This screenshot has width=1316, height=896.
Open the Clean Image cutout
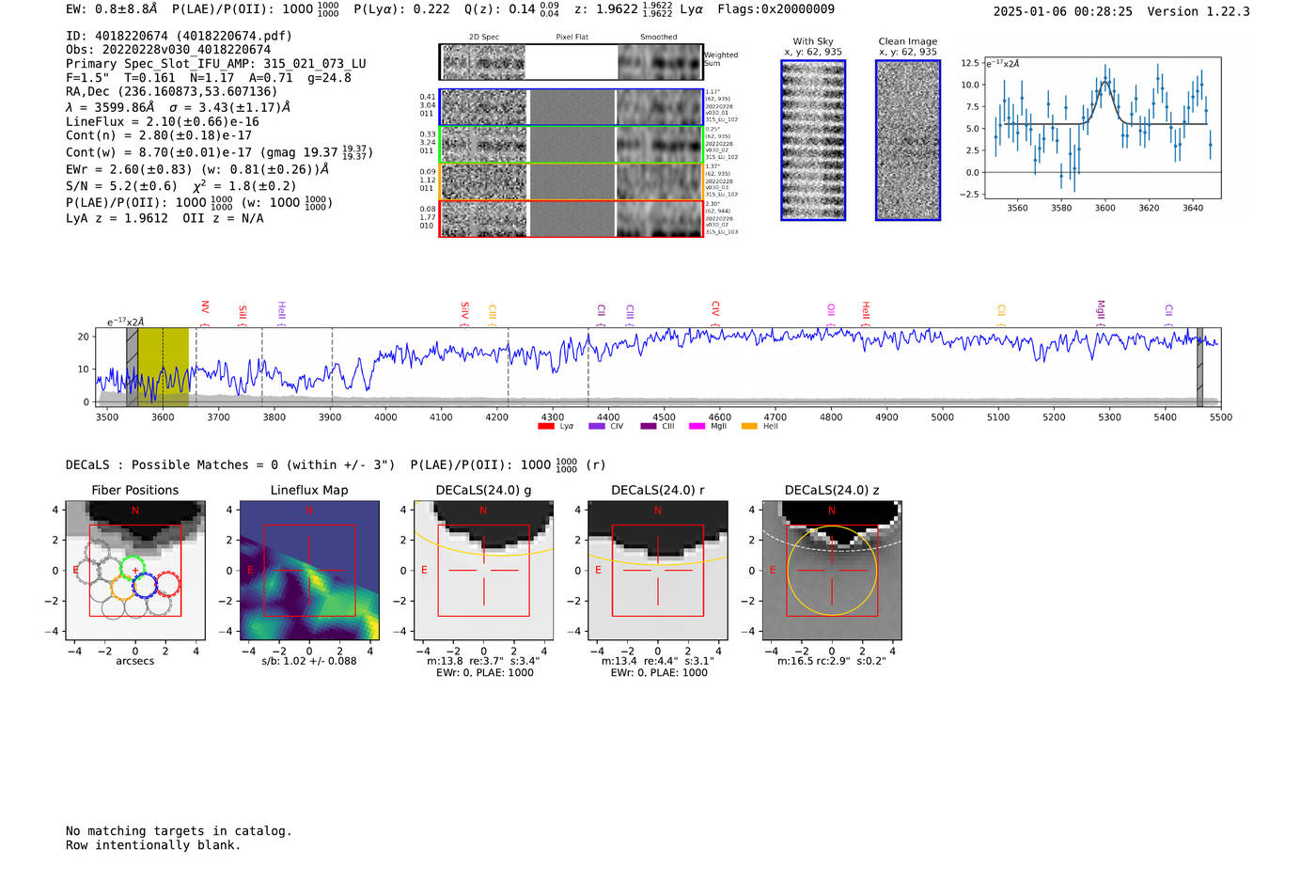[908, 140]
